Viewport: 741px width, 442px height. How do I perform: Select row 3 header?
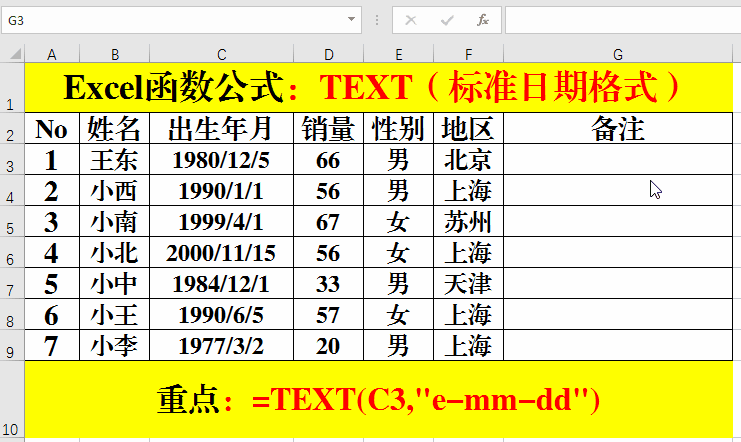(12, 159)
